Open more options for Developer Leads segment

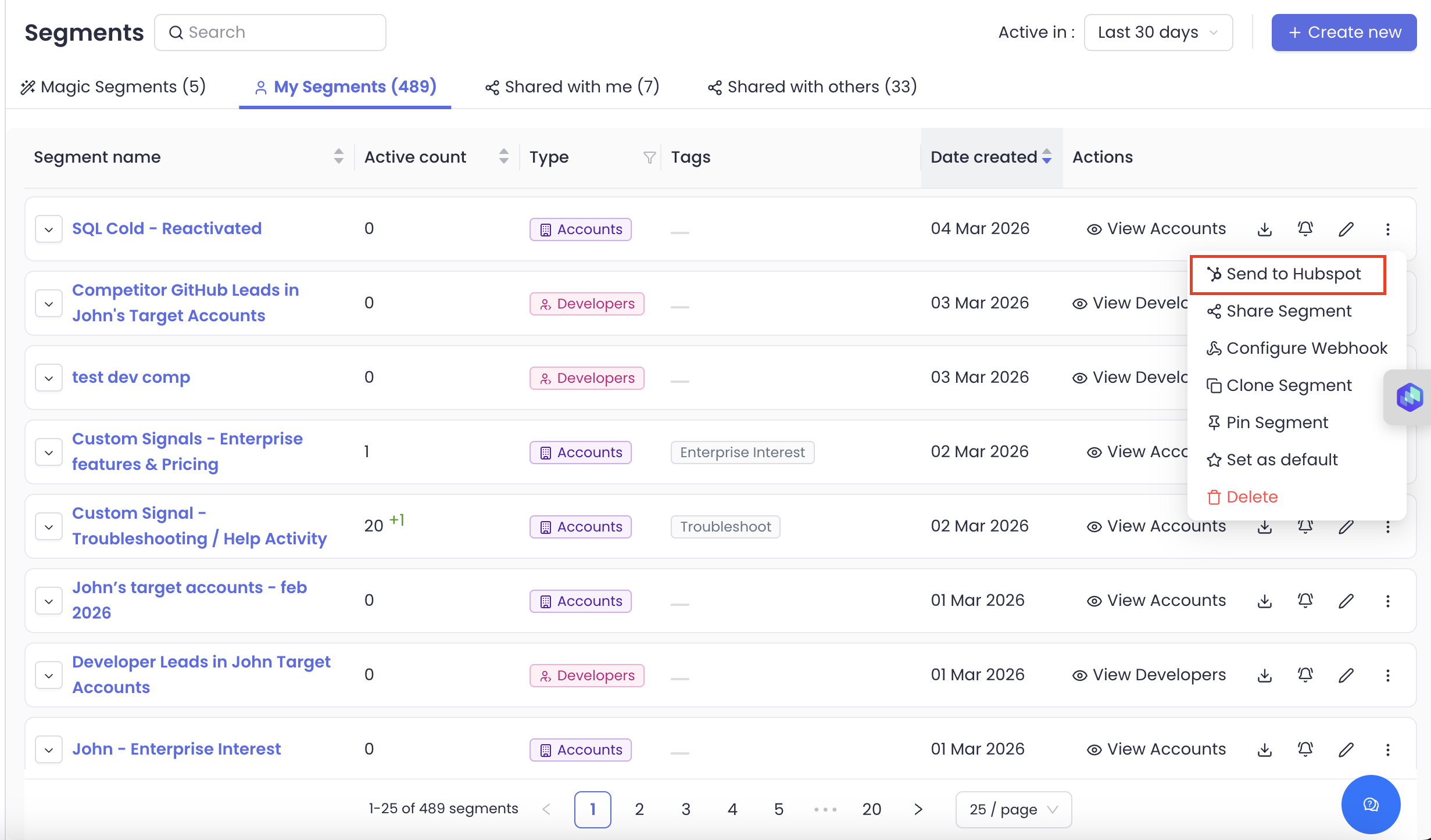(x=1388, y=675)
